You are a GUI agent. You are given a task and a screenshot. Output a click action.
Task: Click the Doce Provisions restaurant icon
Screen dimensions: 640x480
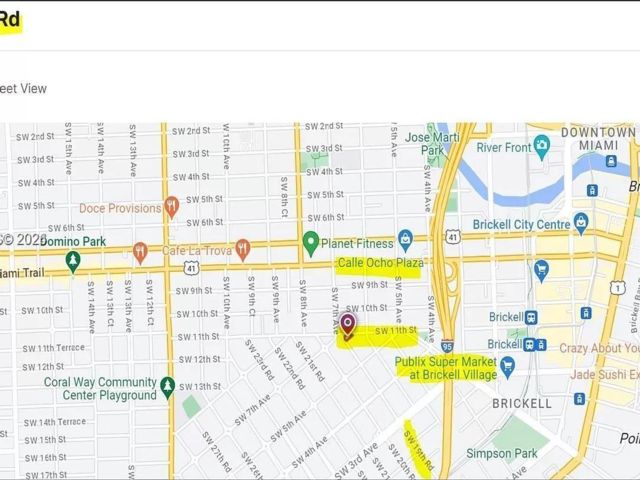[x=171, y=207]
